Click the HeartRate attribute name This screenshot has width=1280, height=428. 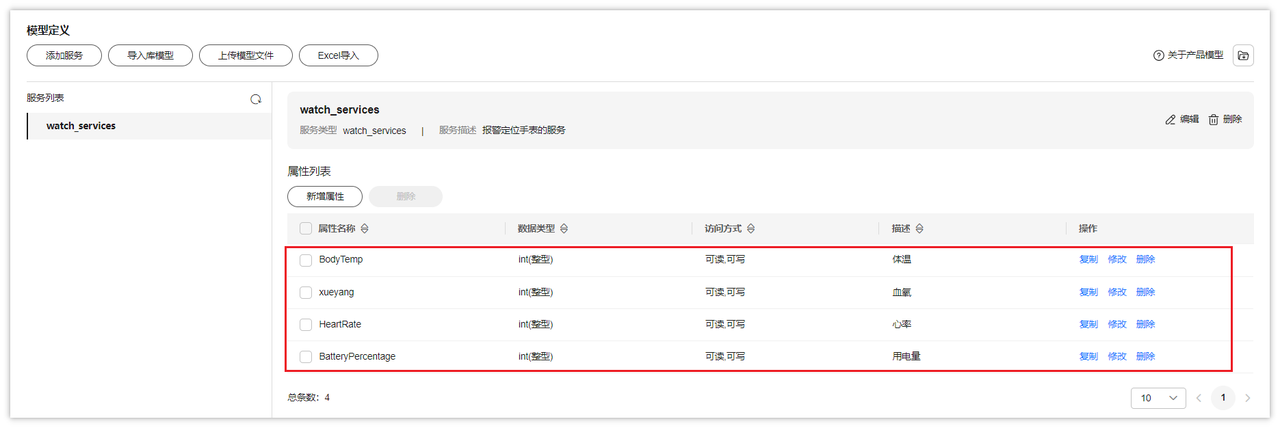340,324
